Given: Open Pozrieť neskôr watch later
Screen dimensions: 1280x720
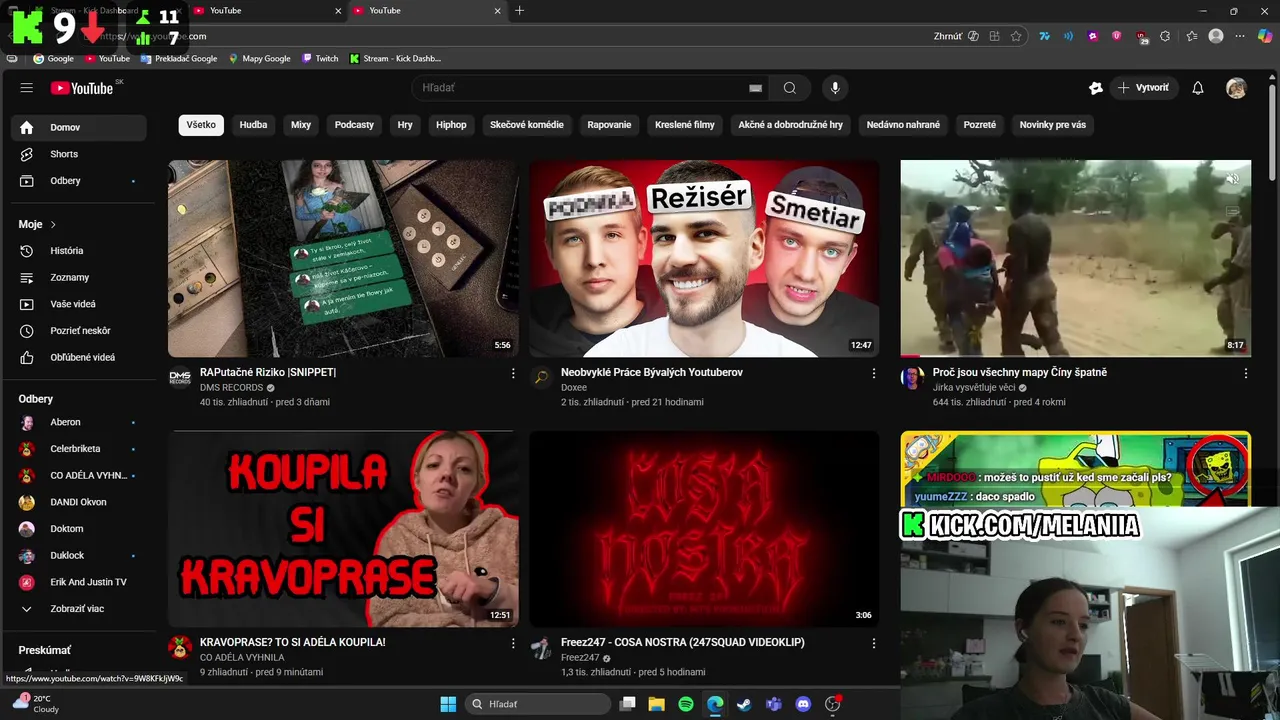Looking at the screenshot, I should [78, 330].
